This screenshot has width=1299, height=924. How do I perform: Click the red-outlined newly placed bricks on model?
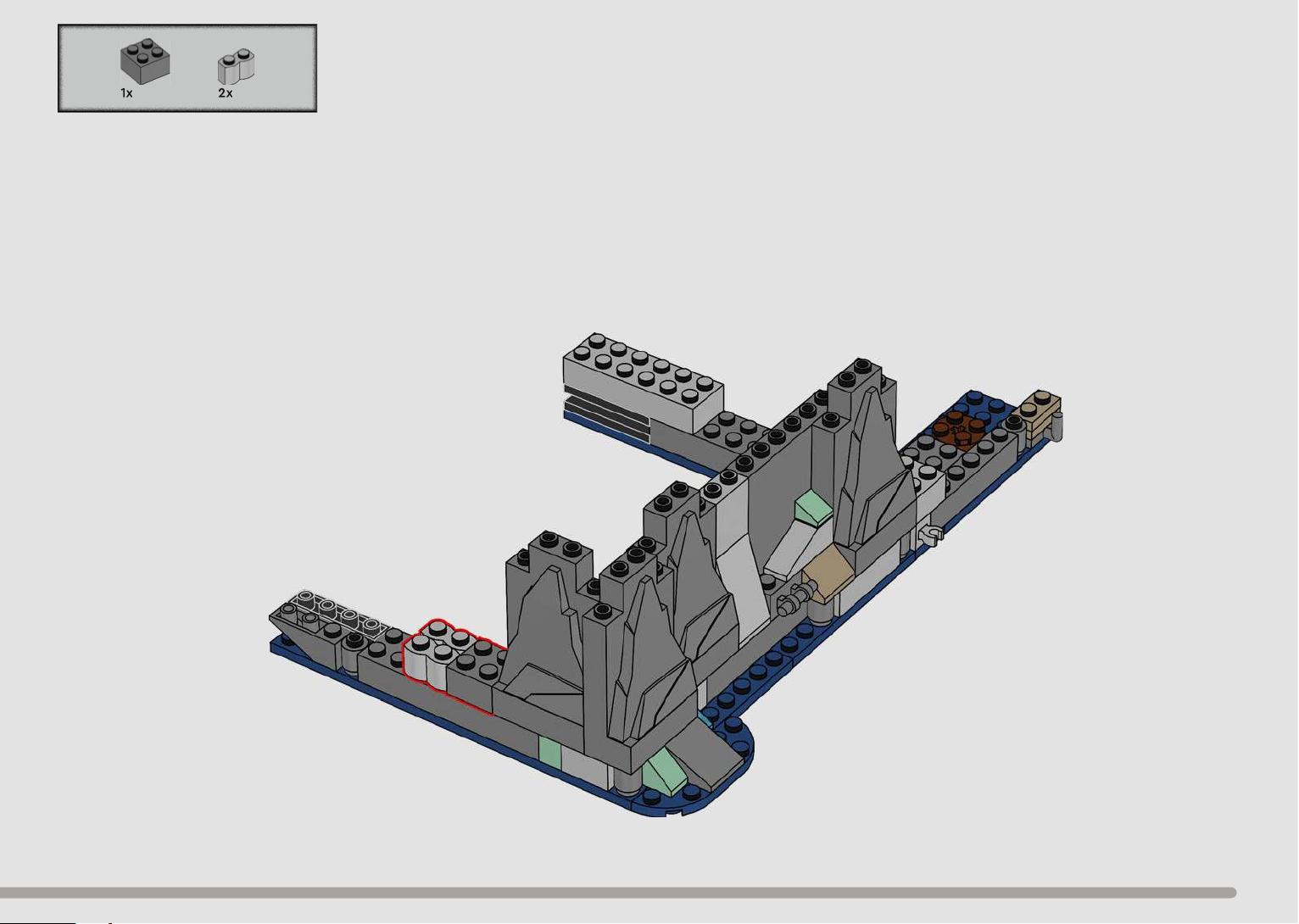pos(456,665)
